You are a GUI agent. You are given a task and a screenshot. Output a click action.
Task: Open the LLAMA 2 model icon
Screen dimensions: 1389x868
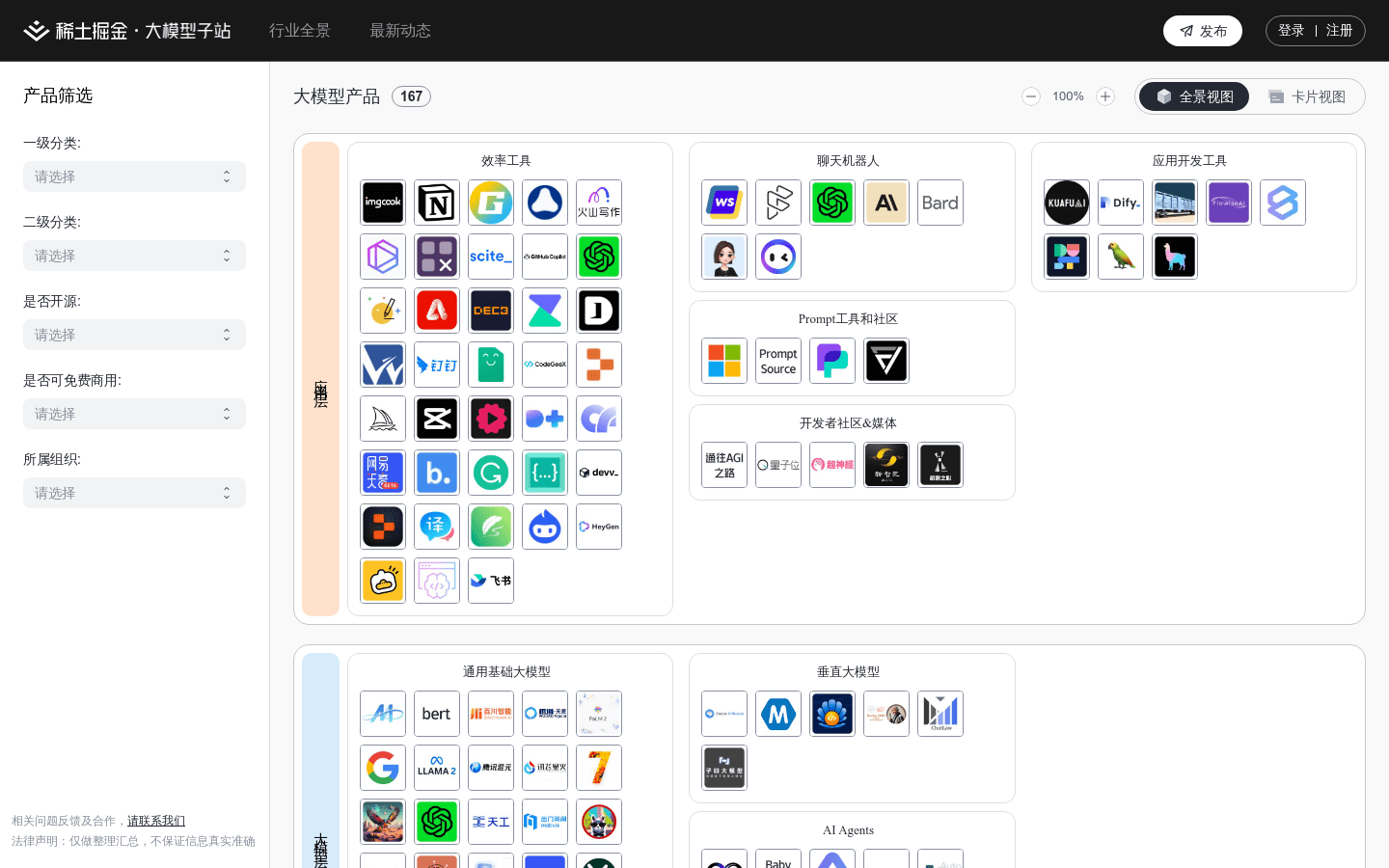click(437, 768)
